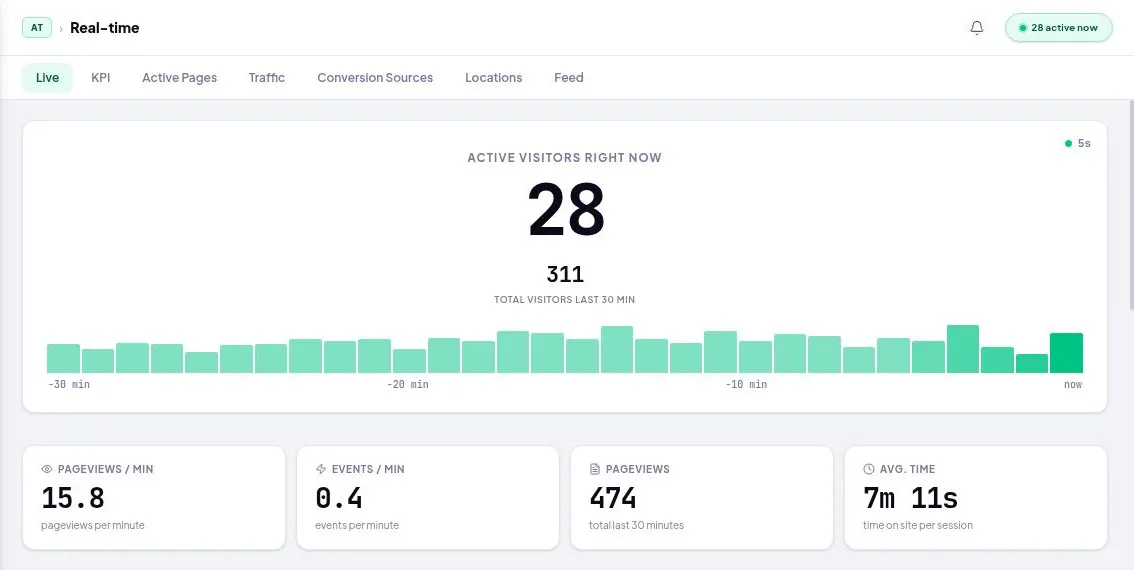The height and width of the screenshot is (570, 1134).
Task: Click the 28 active now pill
Action: pos(1058,27)
